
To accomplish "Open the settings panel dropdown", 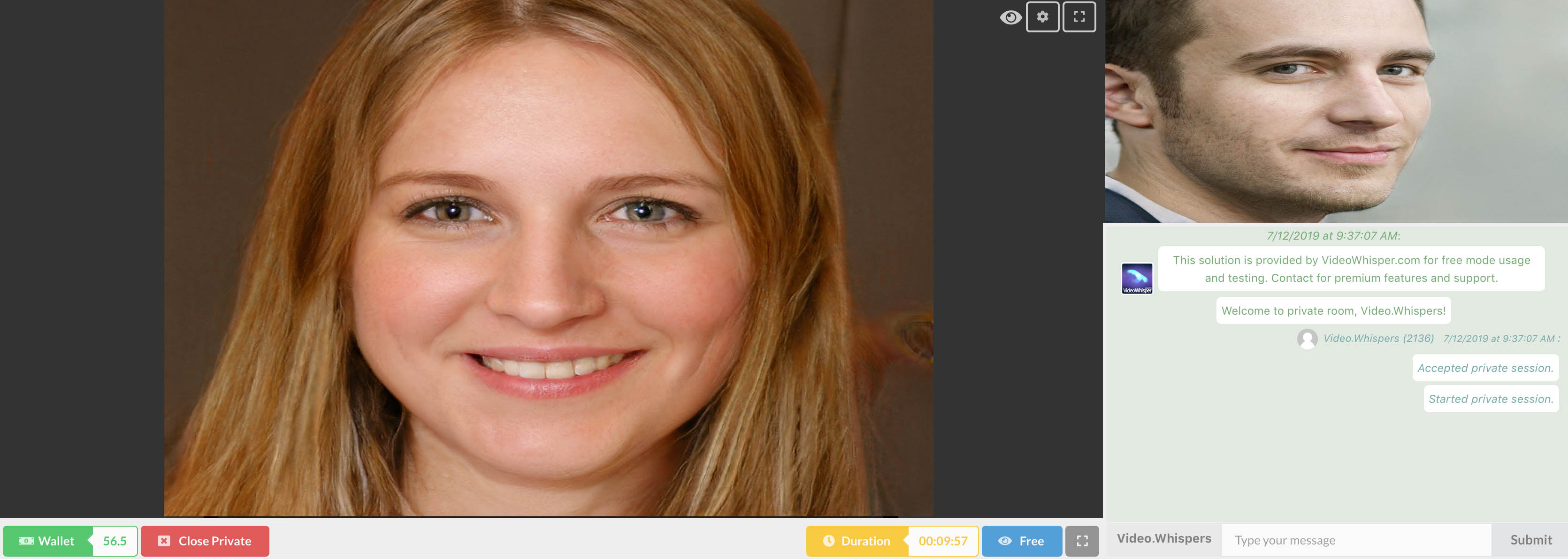I will point(1043,17).
